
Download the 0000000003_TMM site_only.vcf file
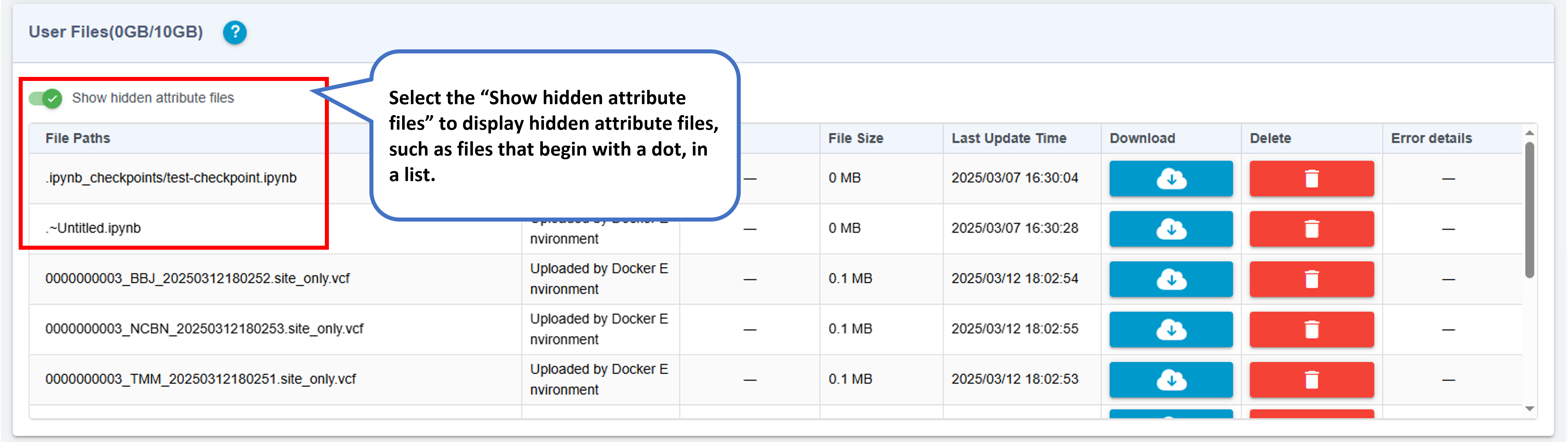1170,380
